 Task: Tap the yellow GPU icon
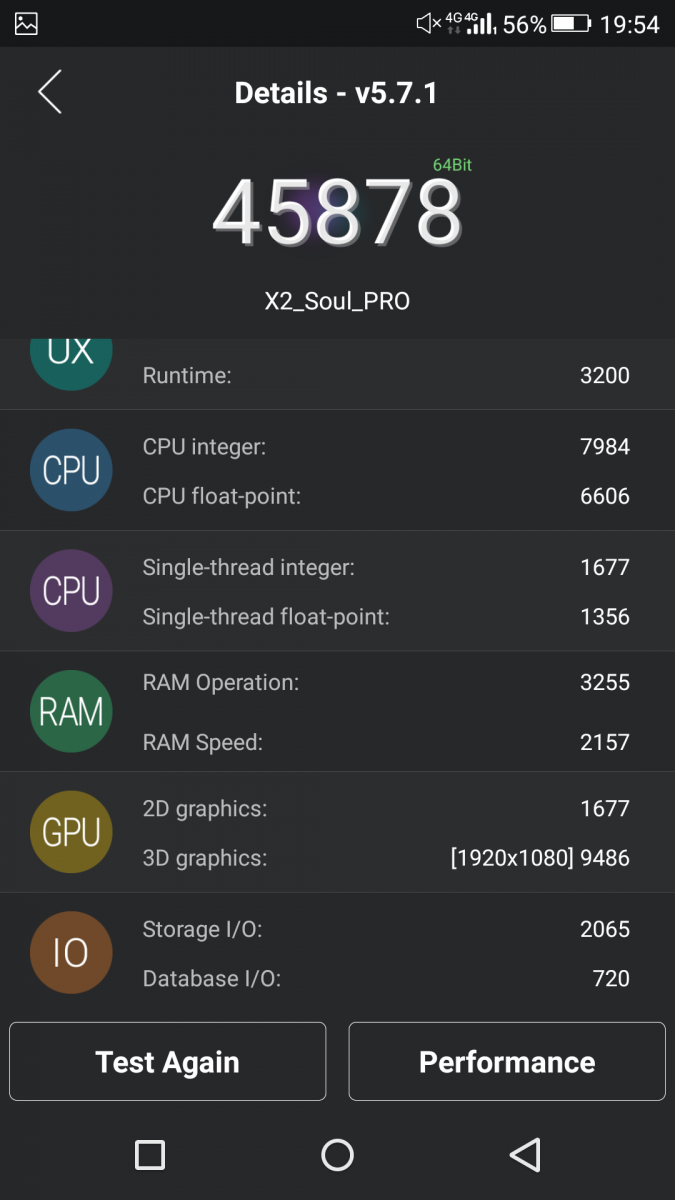[x=71, y=832]
